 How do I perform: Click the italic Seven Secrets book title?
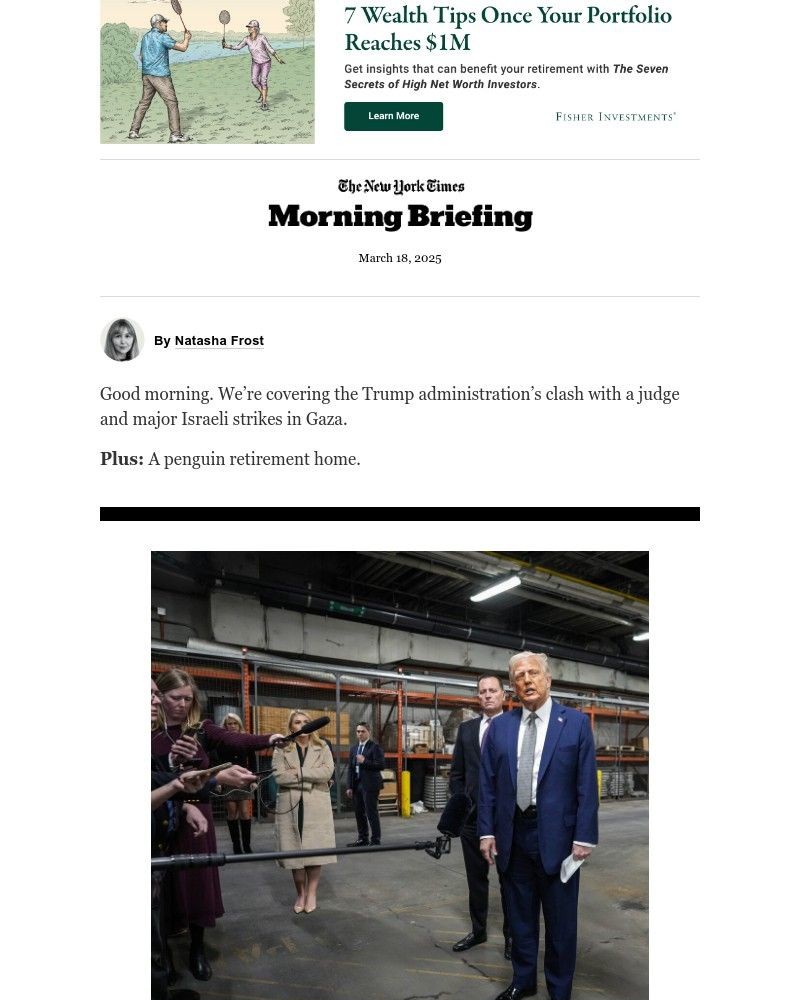click(x=506, y=77)
